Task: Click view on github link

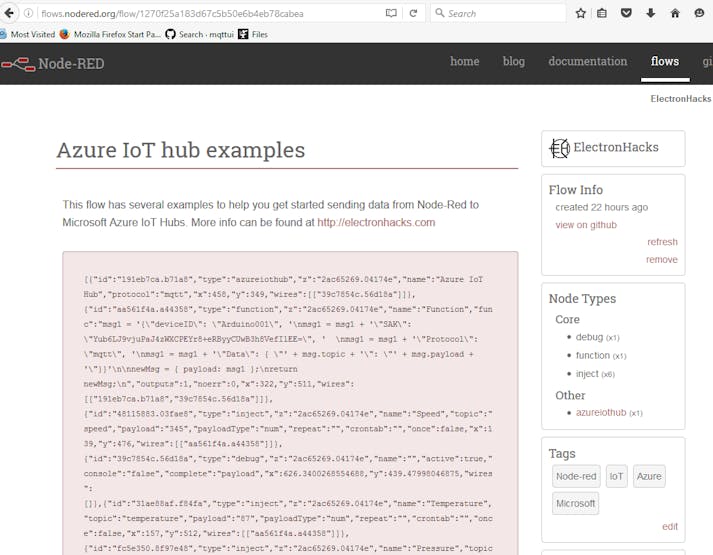Action: pos(586,225)
